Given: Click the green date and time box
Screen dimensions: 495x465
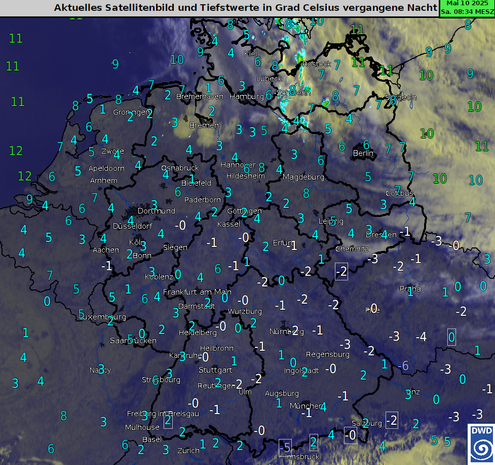Looking at the screenshot, I should (x=467, y=8).
